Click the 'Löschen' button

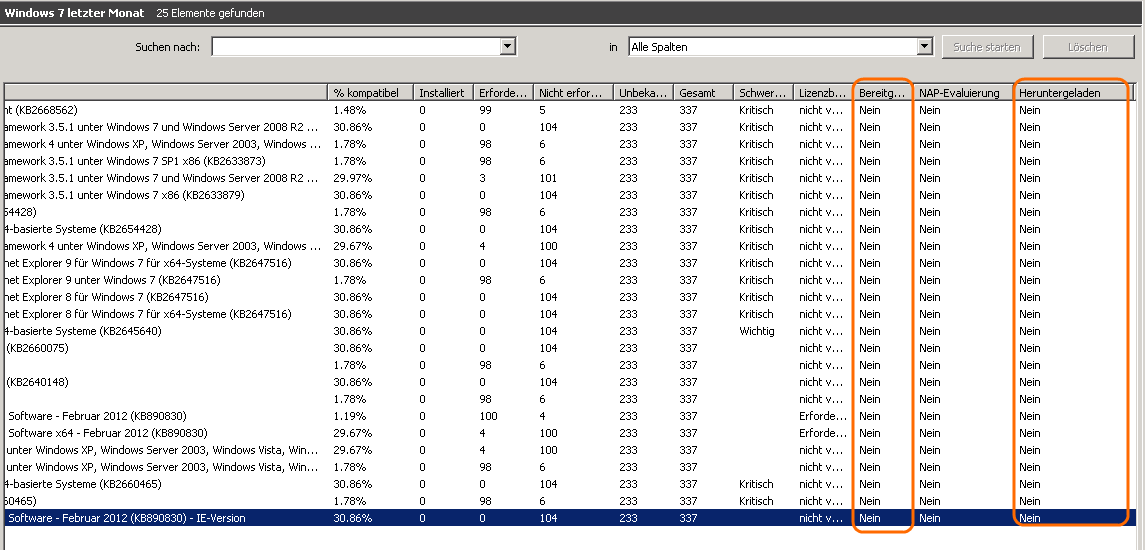tap(1087, 47)
